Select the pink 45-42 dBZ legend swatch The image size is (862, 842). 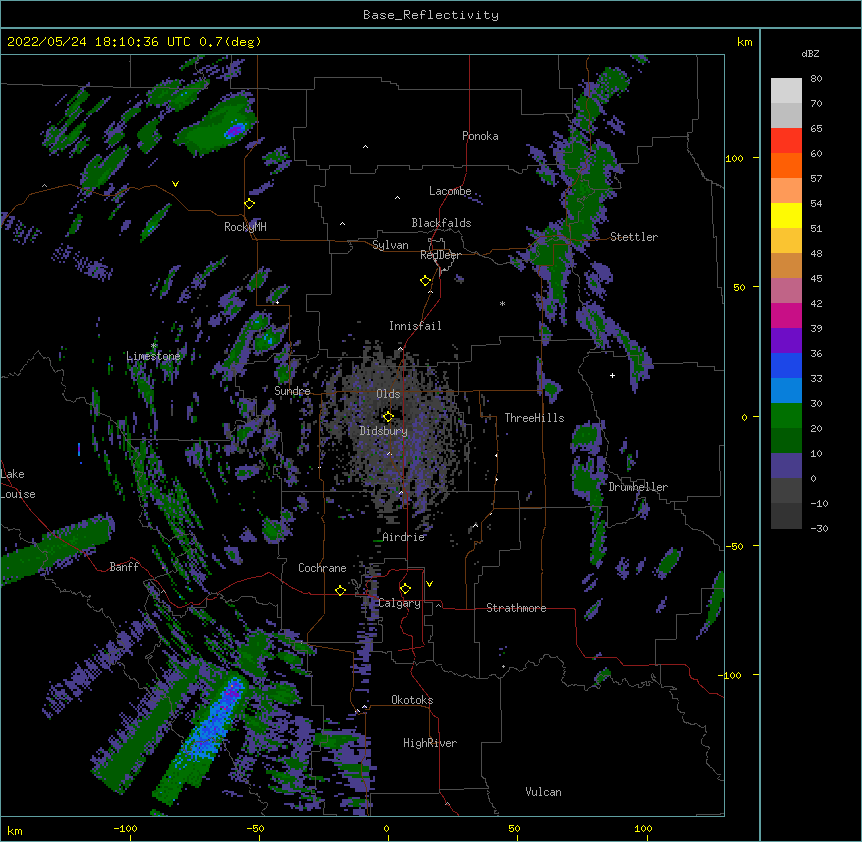tap(786, 290)
